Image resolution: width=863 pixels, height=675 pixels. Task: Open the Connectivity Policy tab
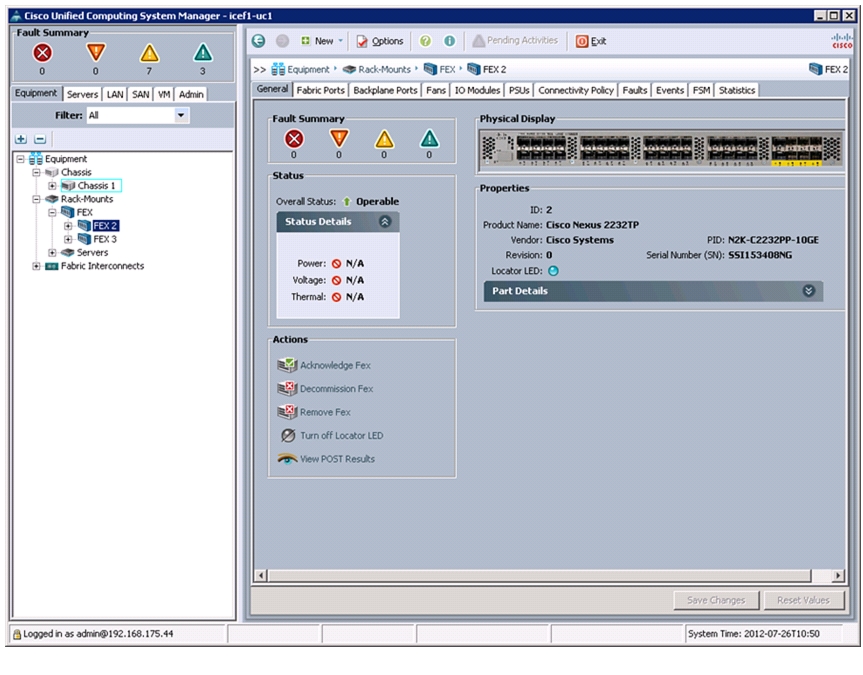click(576, 90)
